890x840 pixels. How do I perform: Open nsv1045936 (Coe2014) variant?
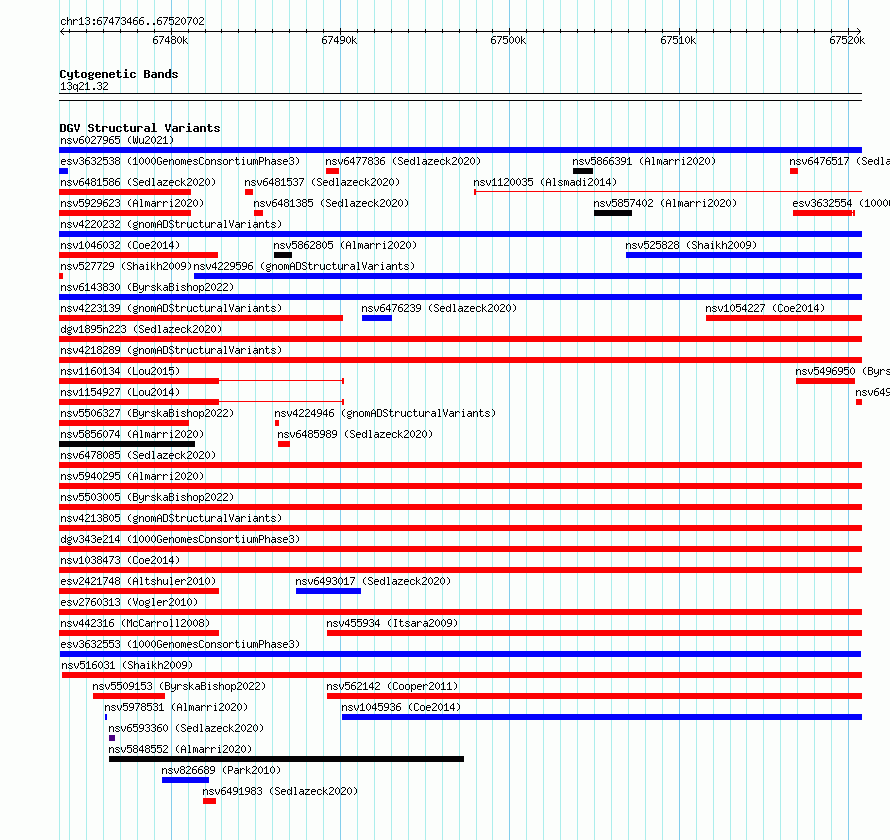(x=401, y=707)
